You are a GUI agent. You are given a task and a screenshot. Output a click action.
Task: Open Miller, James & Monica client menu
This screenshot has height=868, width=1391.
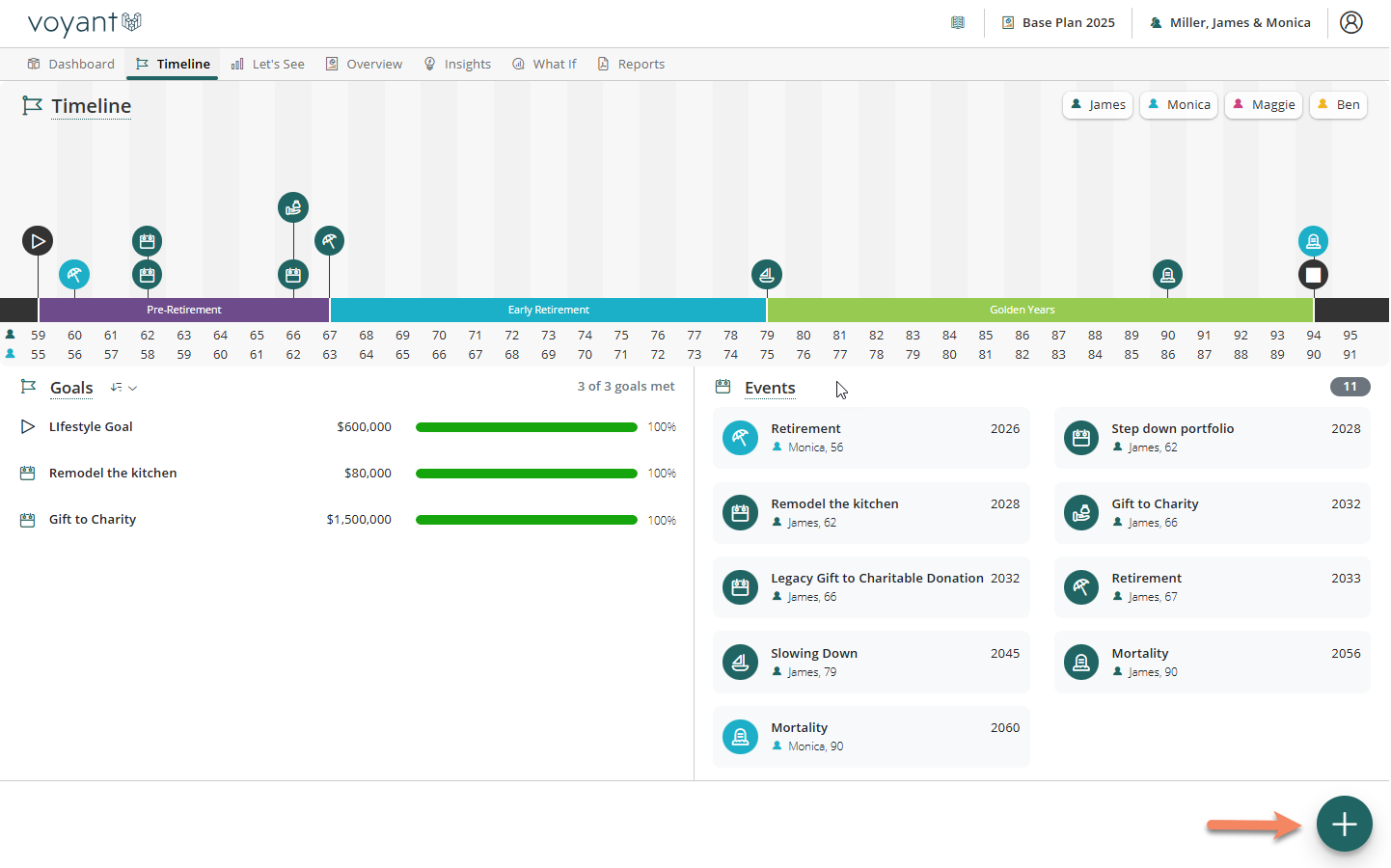point(1230,22)
